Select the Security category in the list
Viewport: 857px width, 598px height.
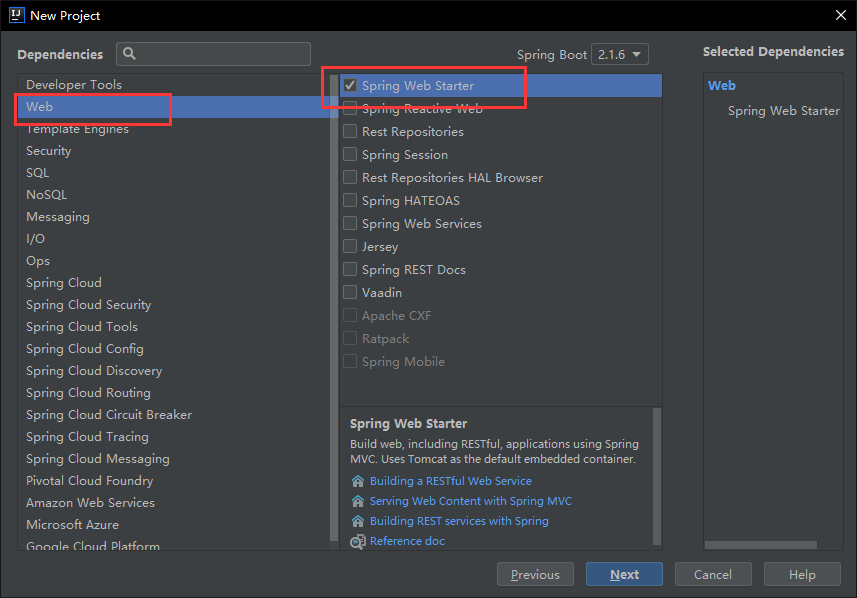(x=49, y=151)
